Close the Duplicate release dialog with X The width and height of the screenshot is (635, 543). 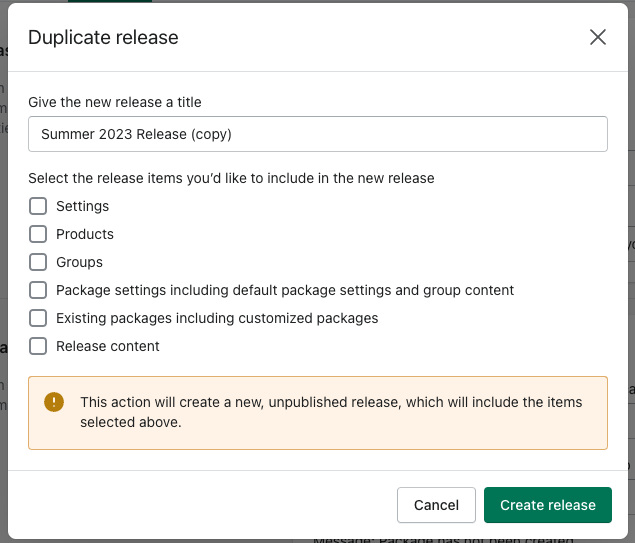pos(598,38)
